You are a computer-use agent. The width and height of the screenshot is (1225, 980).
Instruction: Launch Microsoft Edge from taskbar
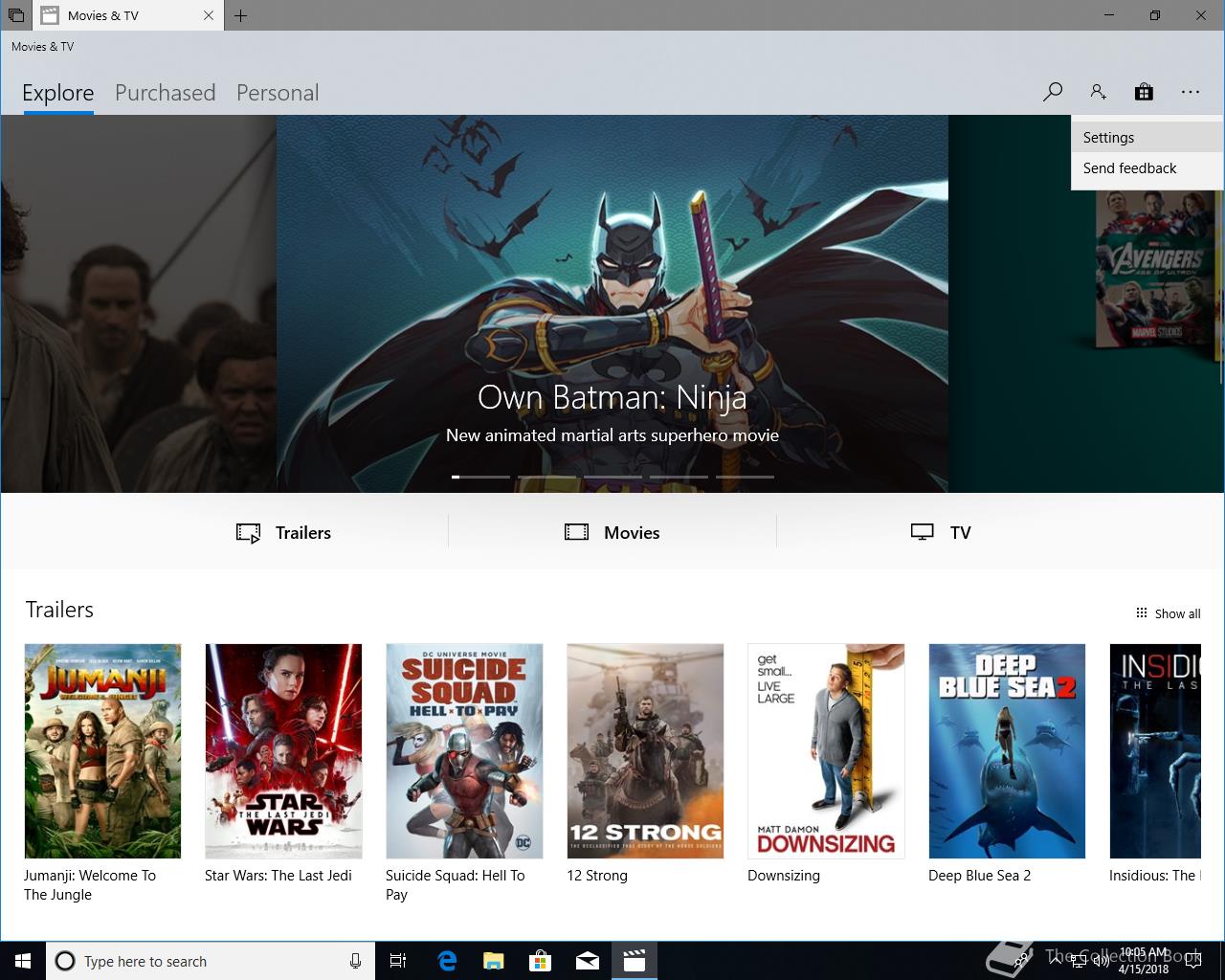[447, 961]
